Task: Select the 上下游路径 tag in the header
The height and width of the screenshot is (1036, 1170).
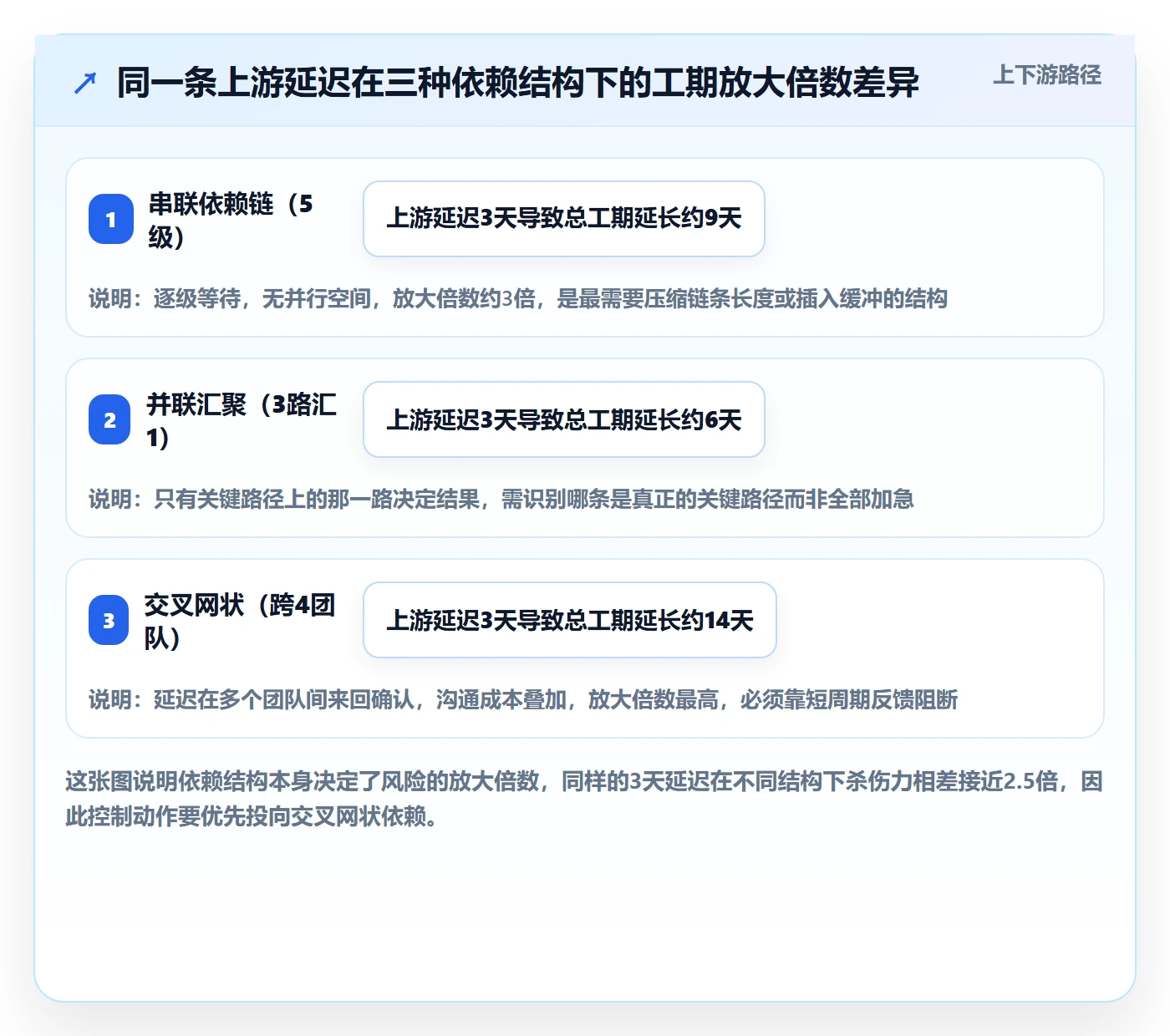Action: coord(1047,75)
